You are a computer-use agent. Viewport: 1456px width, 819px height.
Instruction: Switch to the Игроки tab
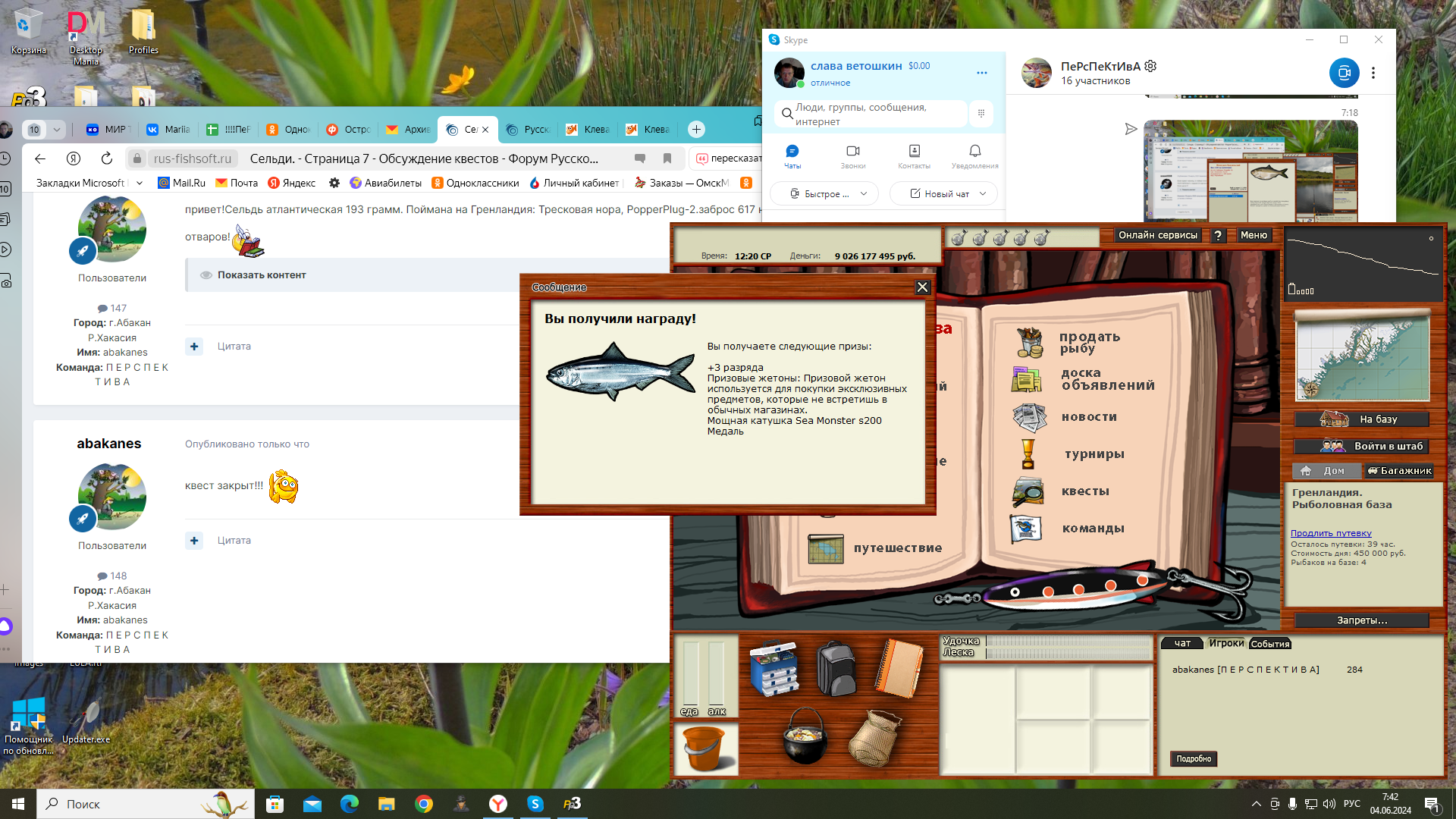pyautogui.click(x=1225, y=643)
